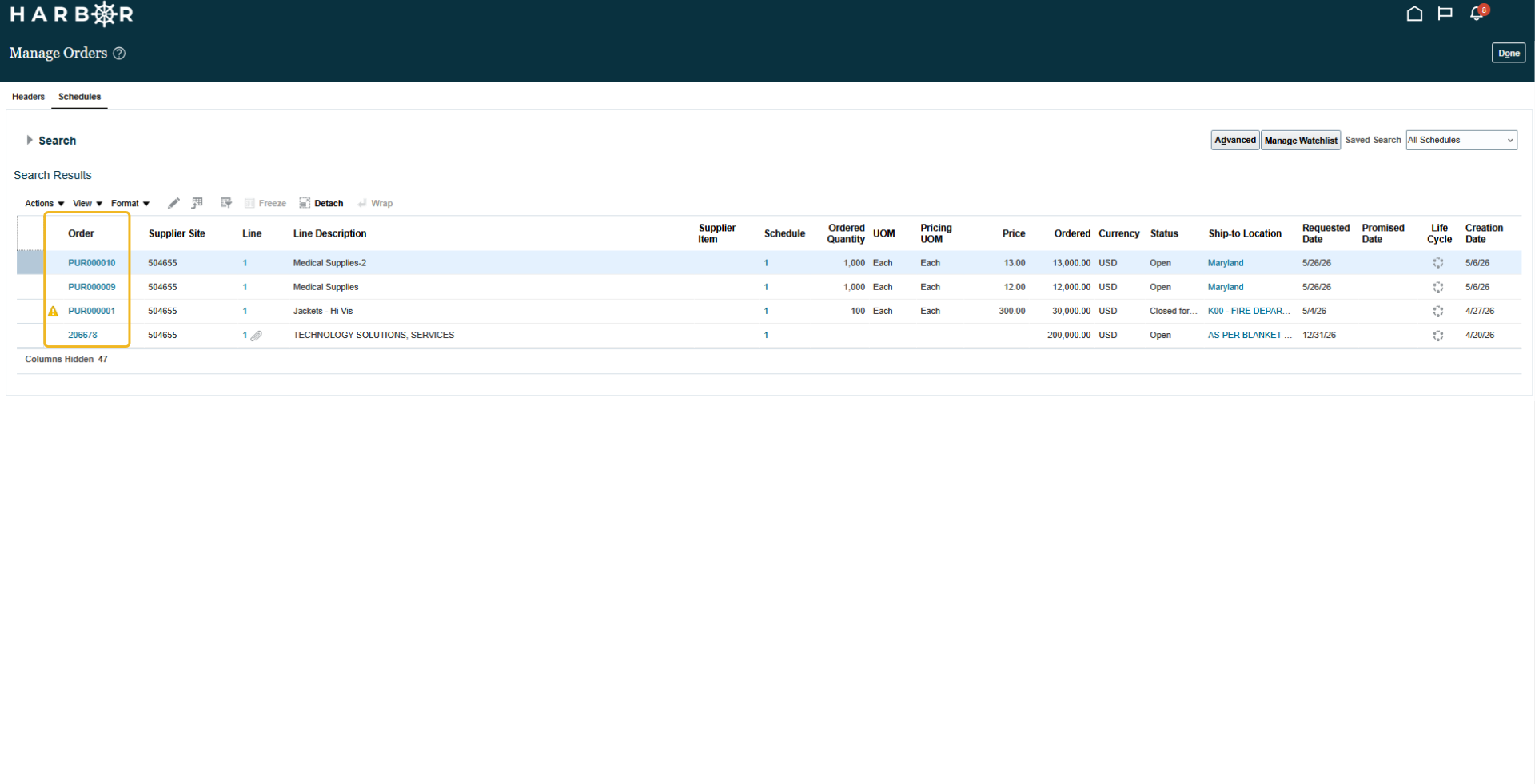Open life cycle icon for PUR000010 row
This screenshot has width=1535, height=784.
point(1438,263)
